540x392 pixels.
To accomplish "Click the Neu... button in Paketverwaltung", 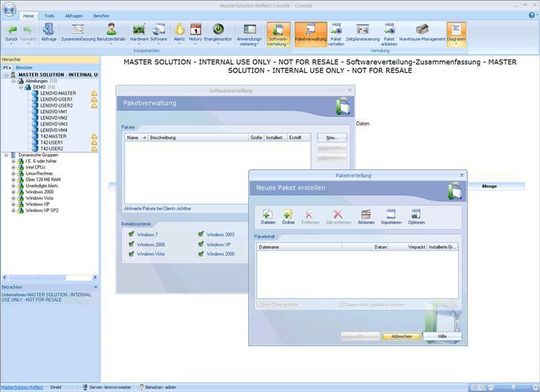I will [x=332, y=137].
